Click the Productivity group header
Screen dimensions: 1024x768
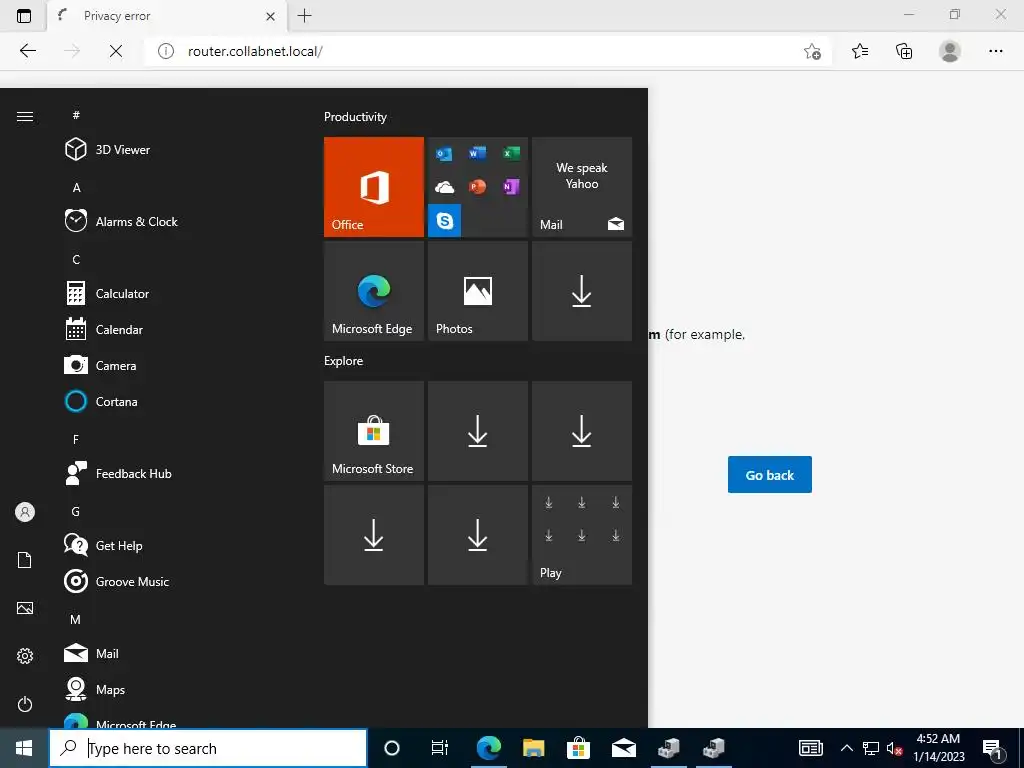355,117
